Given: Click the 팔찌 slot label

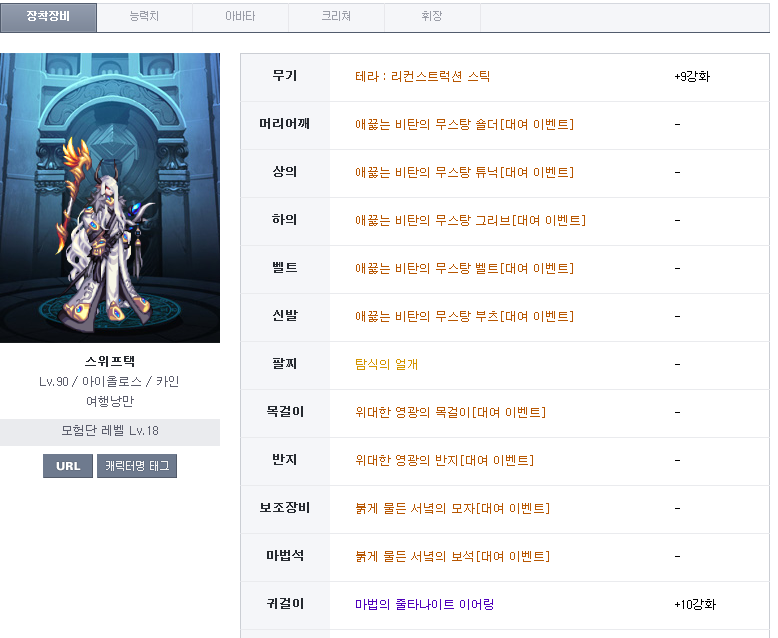Looking at the screenshot, I should click(x=285, y=364).
